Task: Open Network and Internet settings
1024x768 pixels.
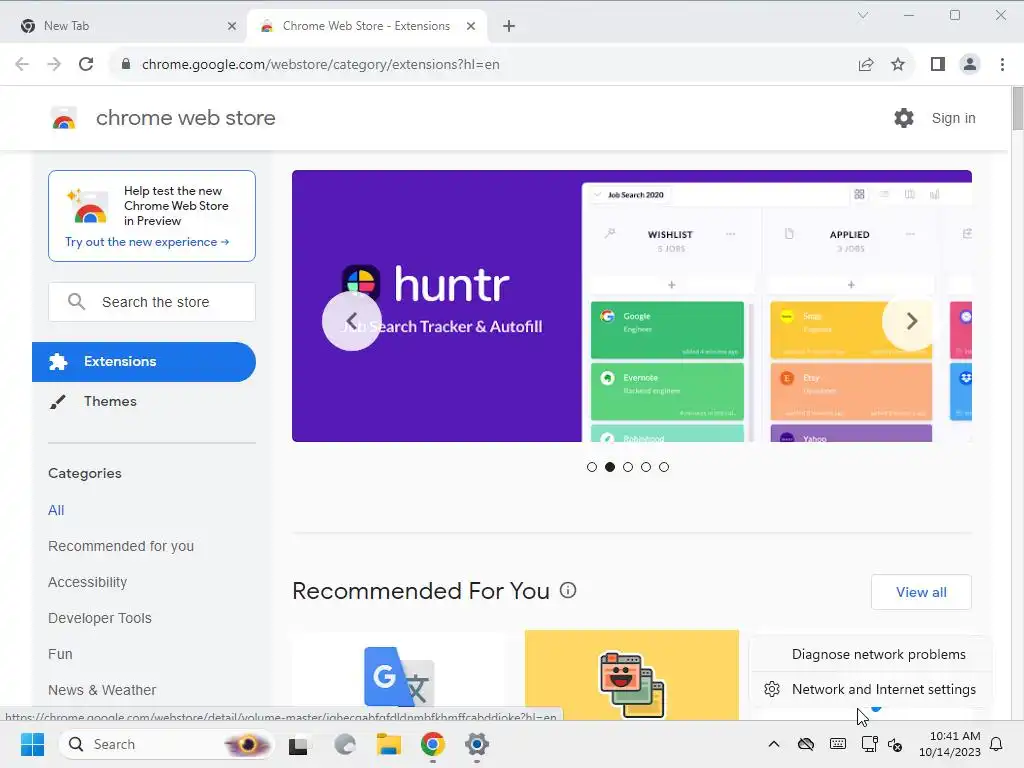Action: 870,690
